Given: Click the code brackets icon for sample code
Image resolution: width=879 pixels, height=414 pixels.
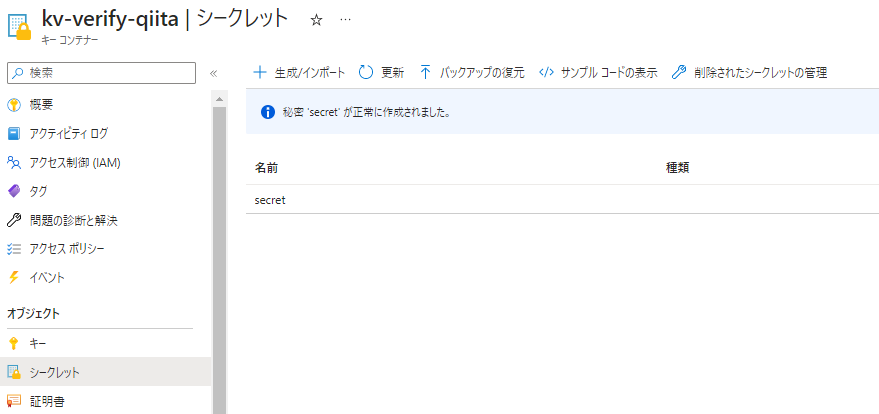Looking at the screenshot, I should pyautogui.click(x=547, y=72).
